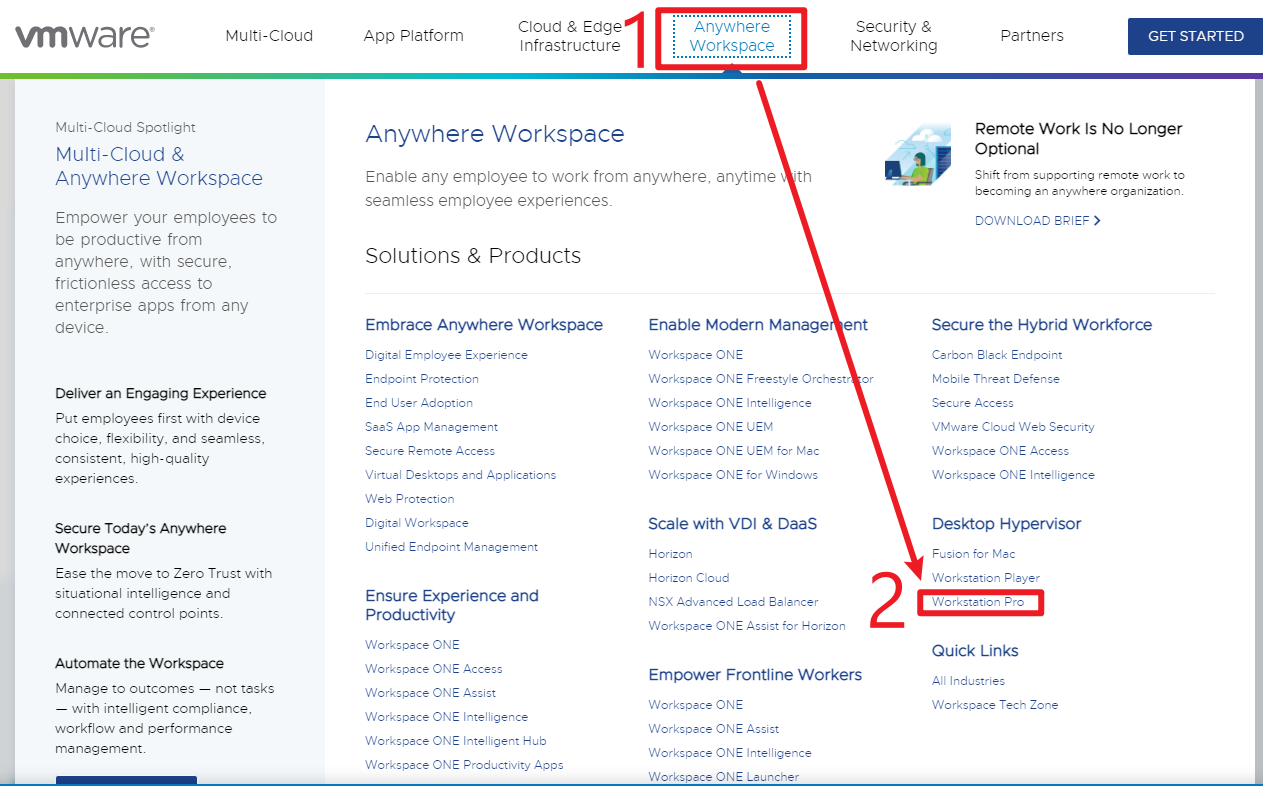The height and width of the screenshot is (786, 1263).
Task: Open the Partners menu
Action: click(x=1031, y=35)
